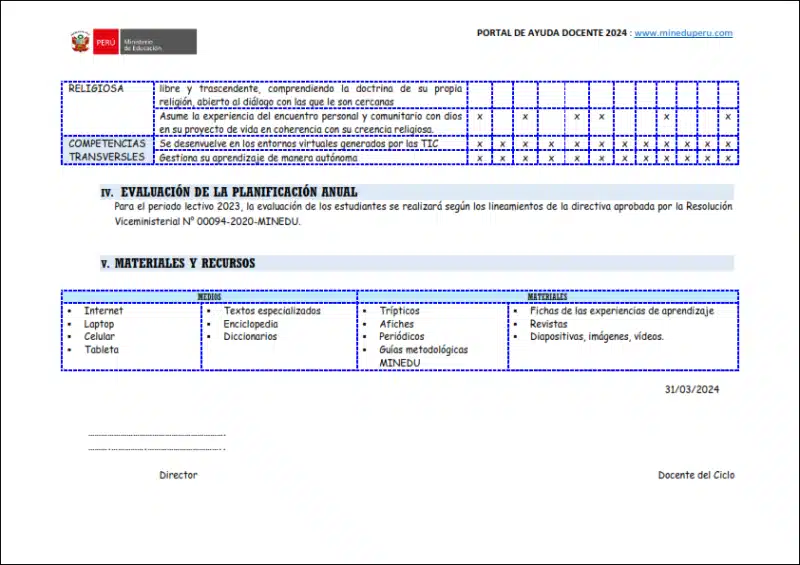The image size is (800, 565).
Task: Click the Docente del Ciclo label
Action: 695,475
